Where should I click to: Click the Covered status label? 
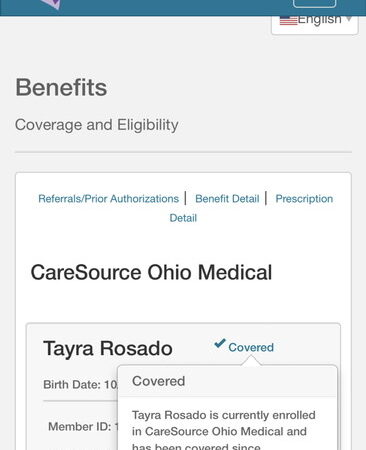(x=251, y=347)
